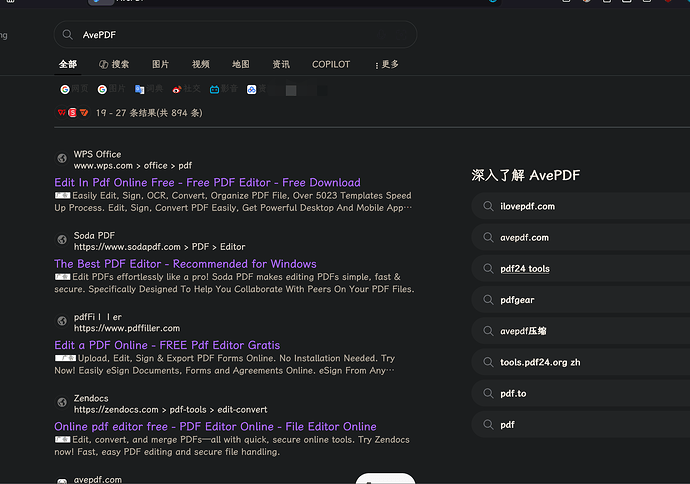Screen dimensions: 690x484
Task: Click the magnifier icon beside pdf.to
Action: click(x=488, y=393)
